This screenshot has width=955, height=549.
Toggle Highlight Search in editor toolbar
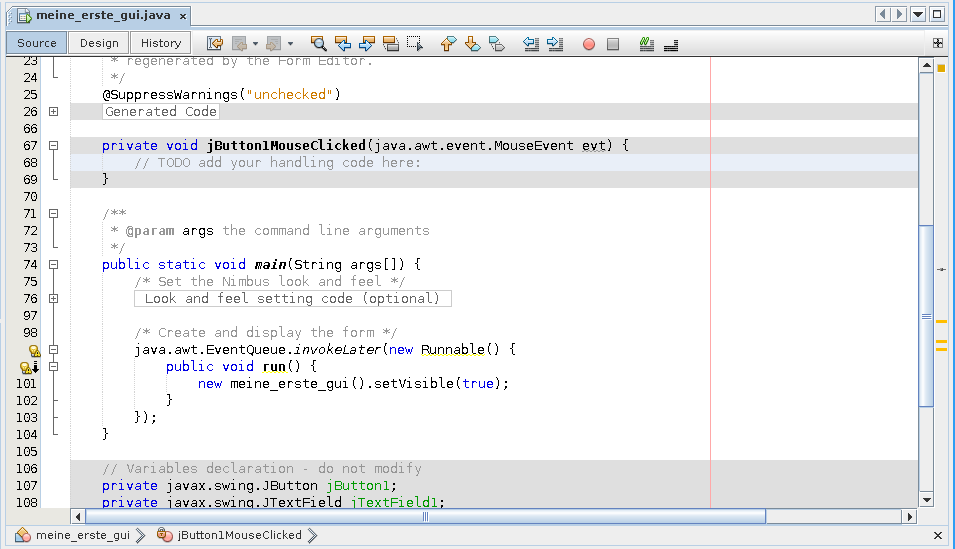tap(391, 44)
